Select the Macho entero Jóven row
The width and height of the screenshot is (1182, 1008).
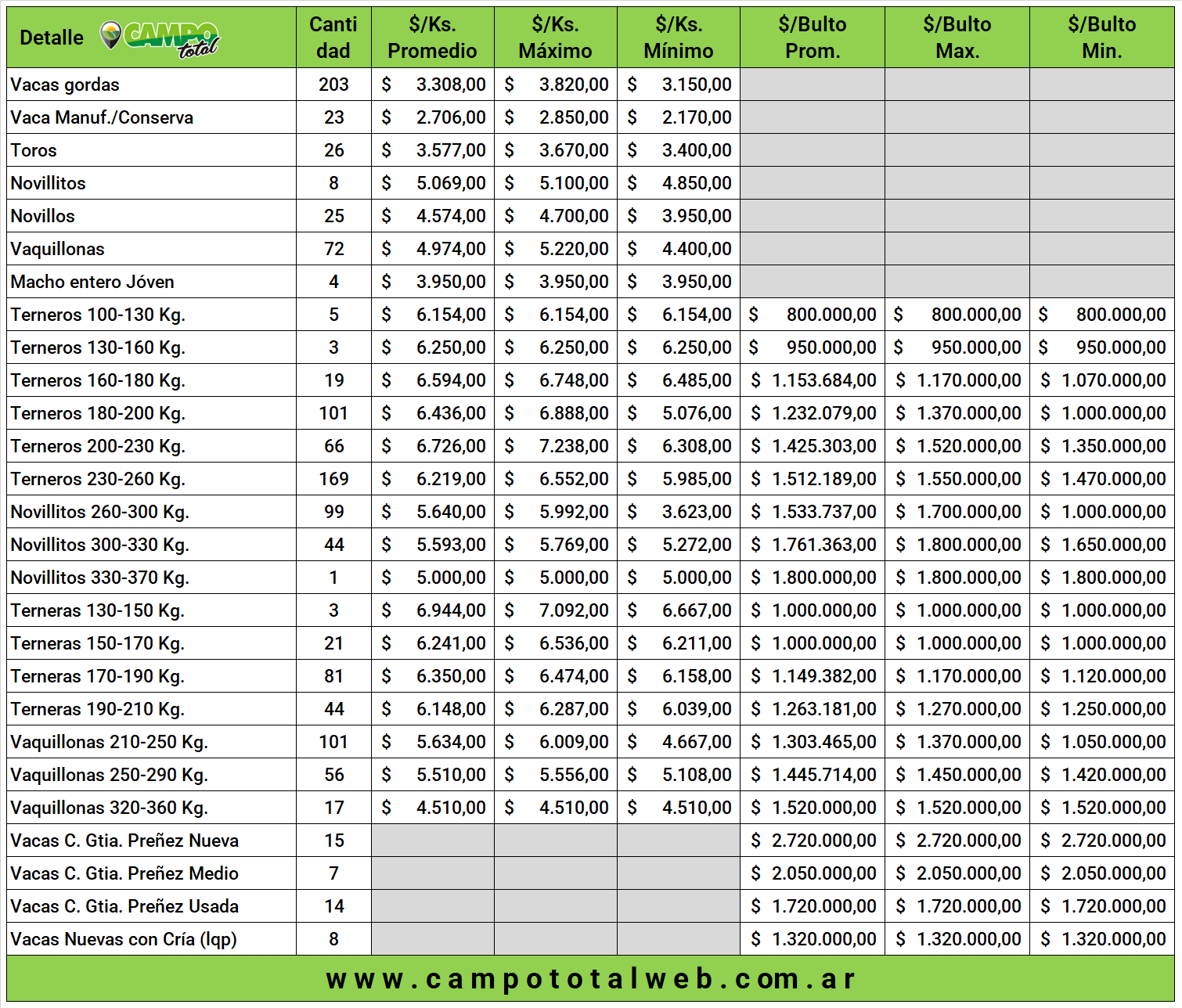(591, 282)
